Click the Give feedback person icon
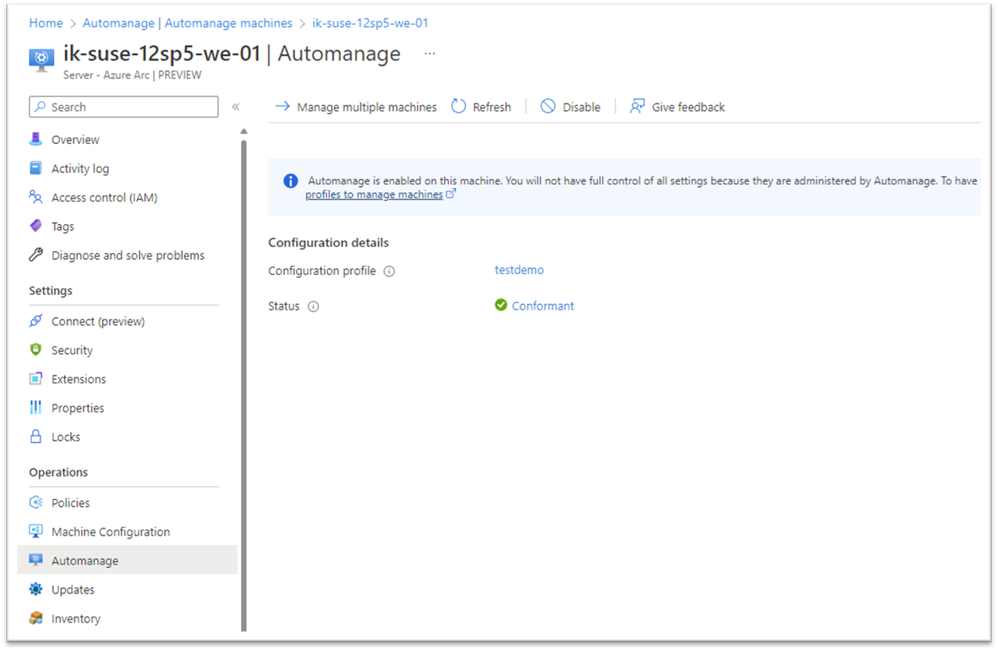Image resolution: width=998 pixels, height=651 pixels. pos(637,106)
